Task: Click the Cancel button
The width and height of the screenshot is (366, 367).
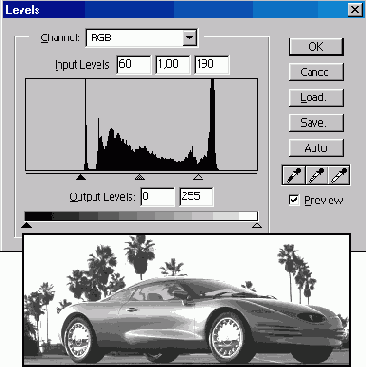Action: click(x=316, y=72)
